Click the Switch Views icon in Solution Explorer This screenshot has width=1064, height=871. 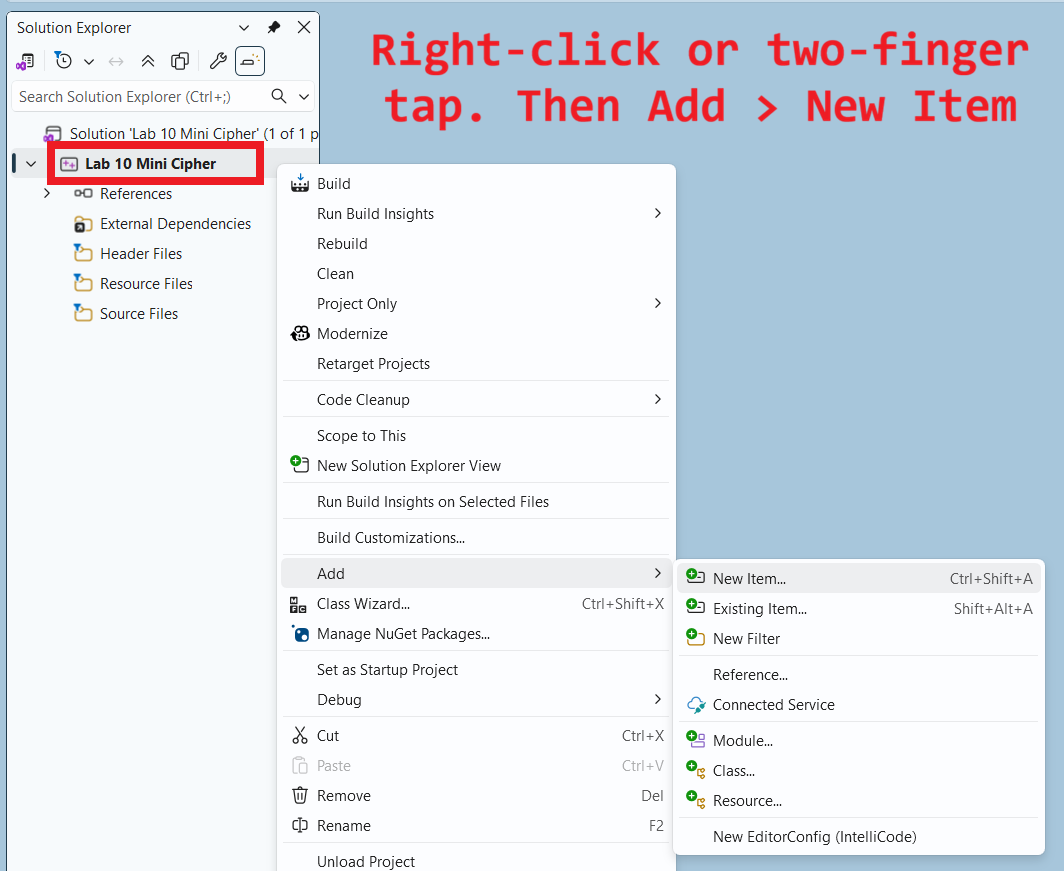point(25,61)
